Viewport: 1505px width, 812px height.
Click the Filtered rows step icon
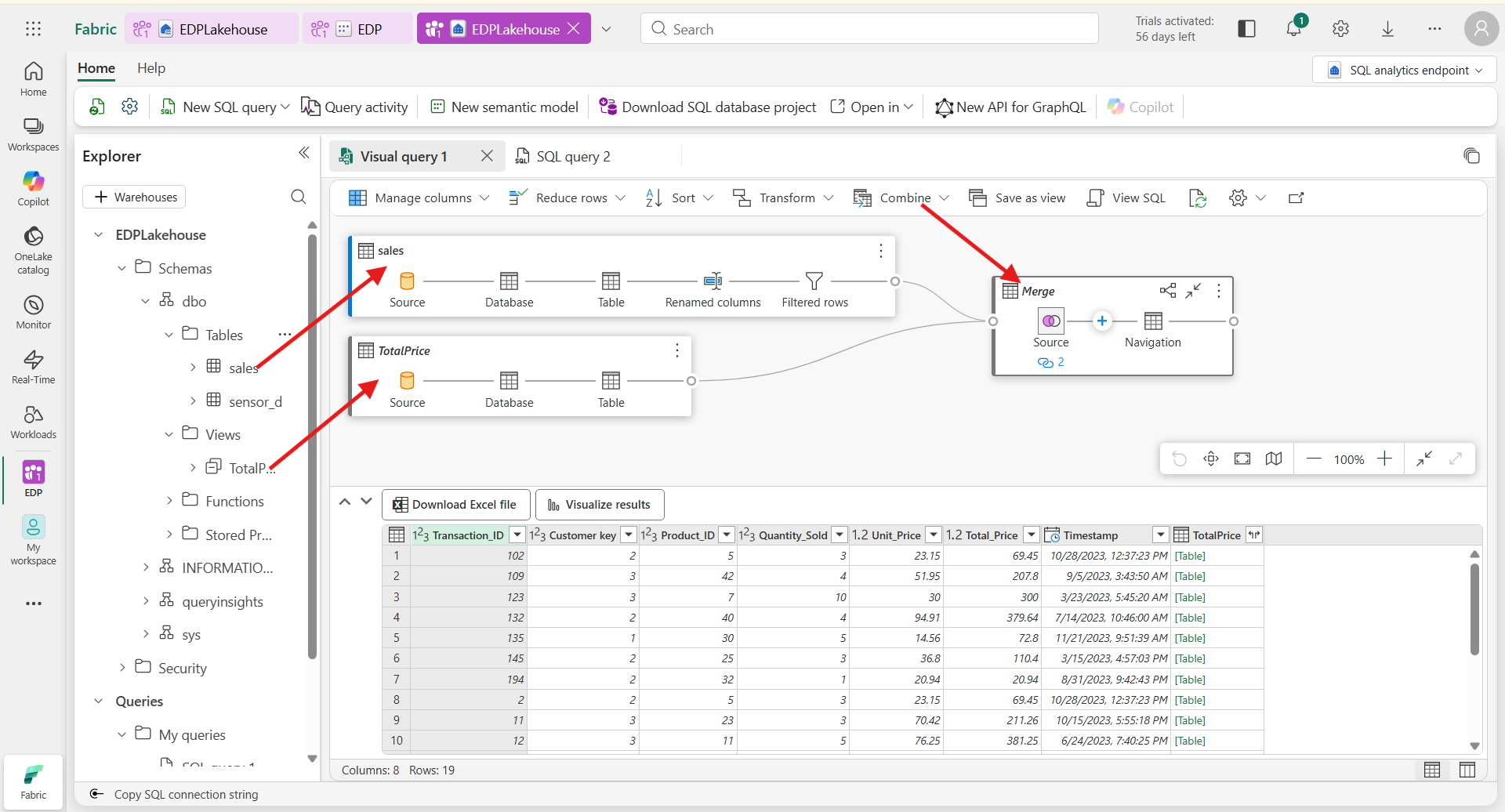[x=814, y=281]
